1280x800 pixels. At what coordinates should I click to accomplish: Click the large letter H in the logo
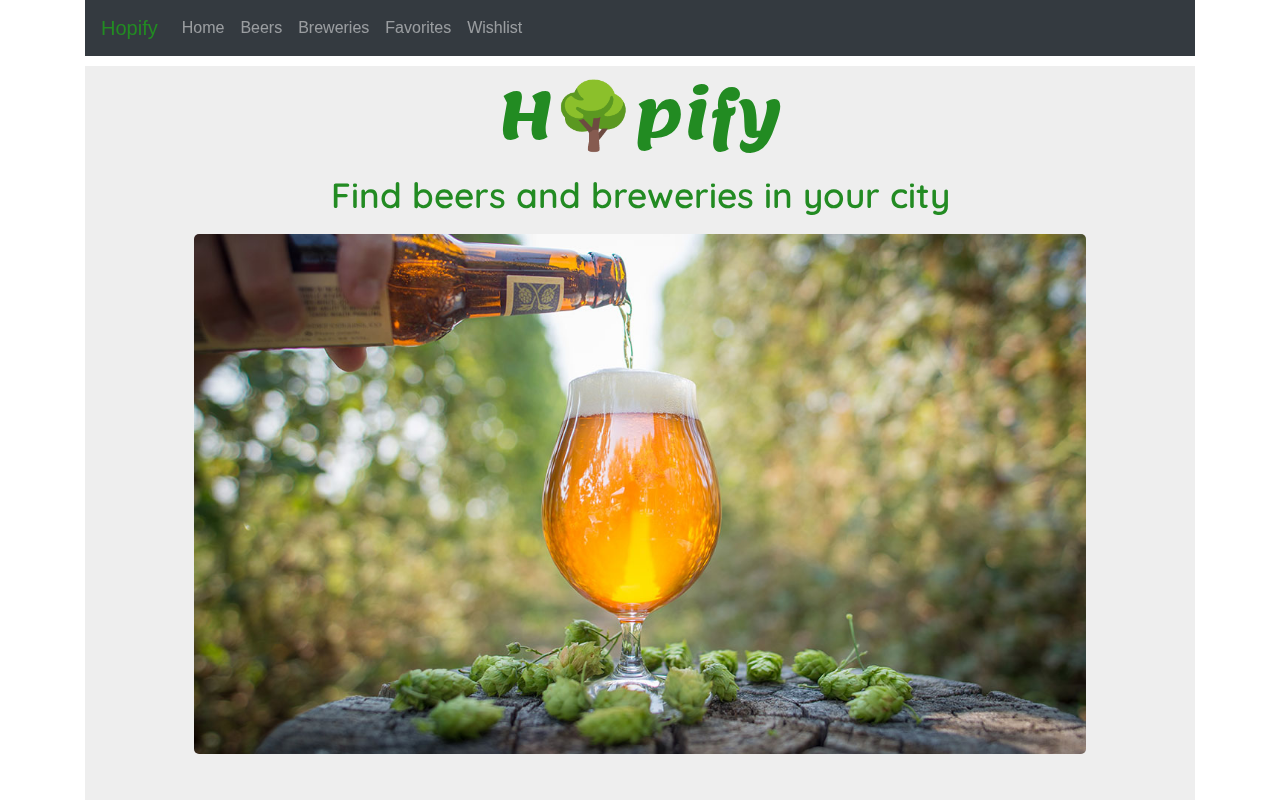[526, 116]
